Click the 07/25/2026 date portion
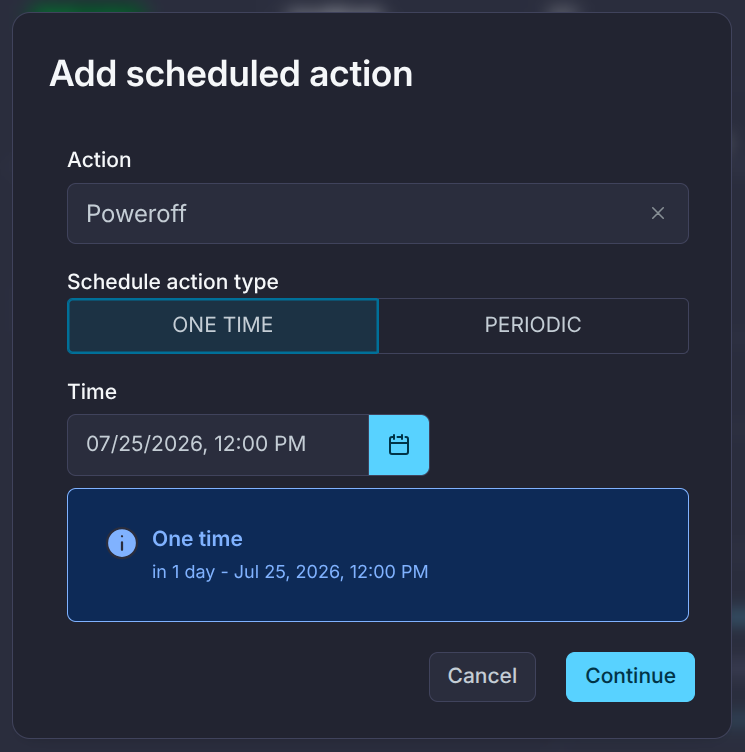This screenshot has width=745, height=752. pyautogui.click(x=144, y=444)
